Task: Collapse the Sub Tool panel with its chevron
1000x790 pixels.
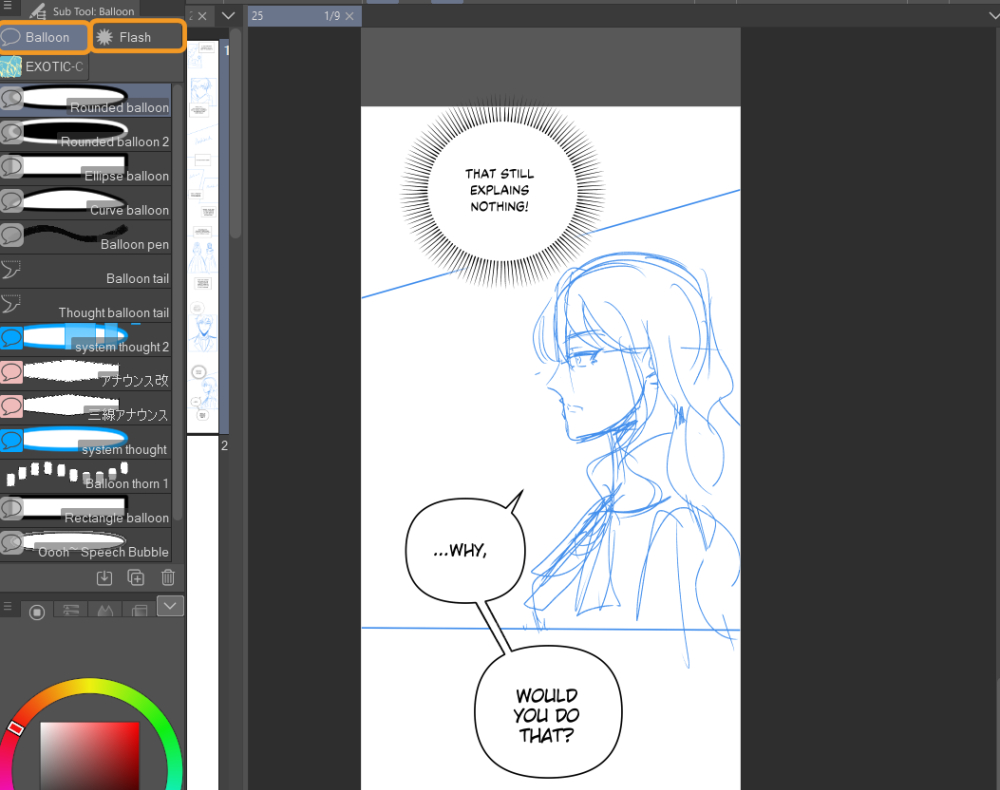Action: [x=228, y=16]
